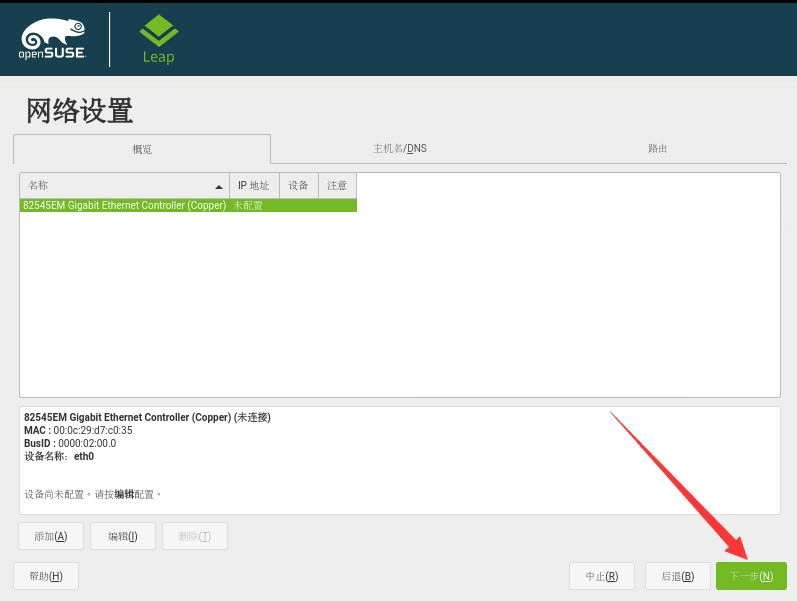Screen dimensions: 797x601
Task: Click the 注意 column header
Action: point(338,185)
